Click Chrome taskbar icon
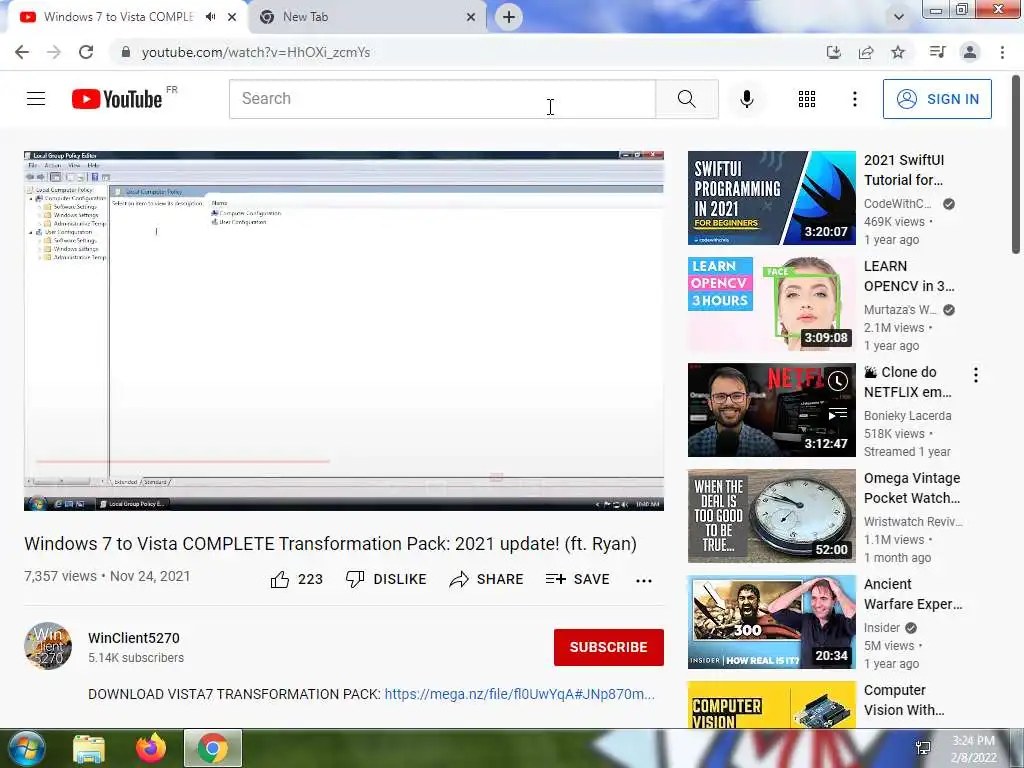 213,748
